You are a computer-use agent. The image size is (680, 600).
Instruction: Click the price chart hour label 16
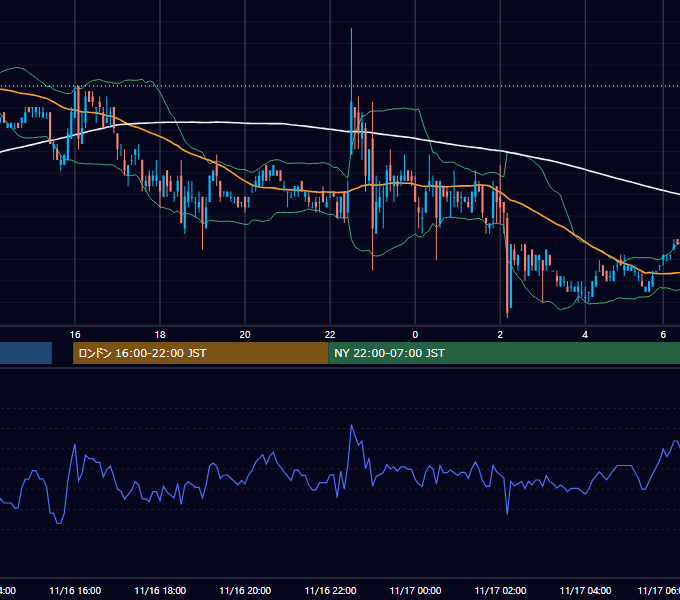pos(75,334)
